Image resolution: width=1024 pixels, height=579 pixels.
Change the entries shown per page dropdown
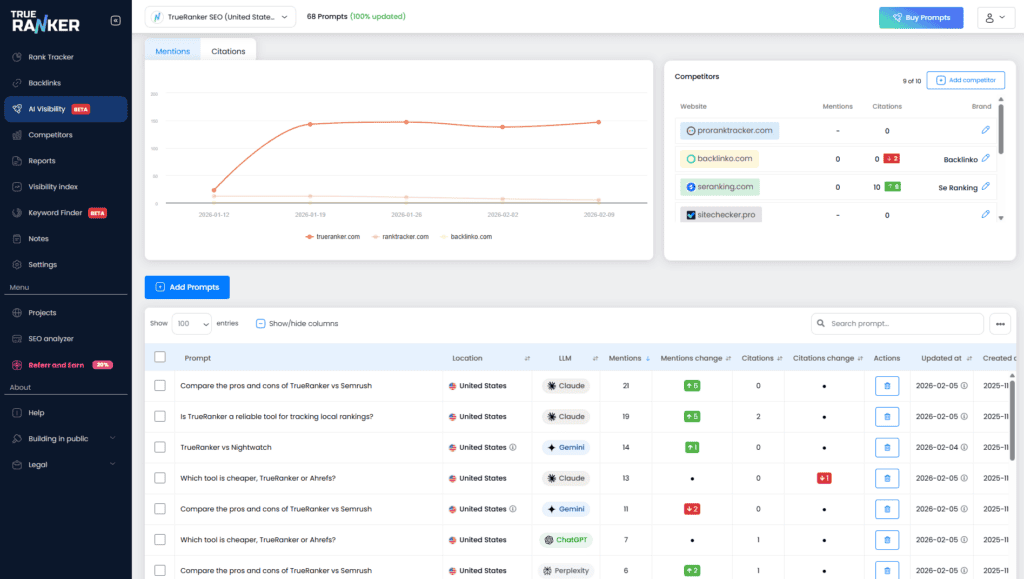click(193, 324)
